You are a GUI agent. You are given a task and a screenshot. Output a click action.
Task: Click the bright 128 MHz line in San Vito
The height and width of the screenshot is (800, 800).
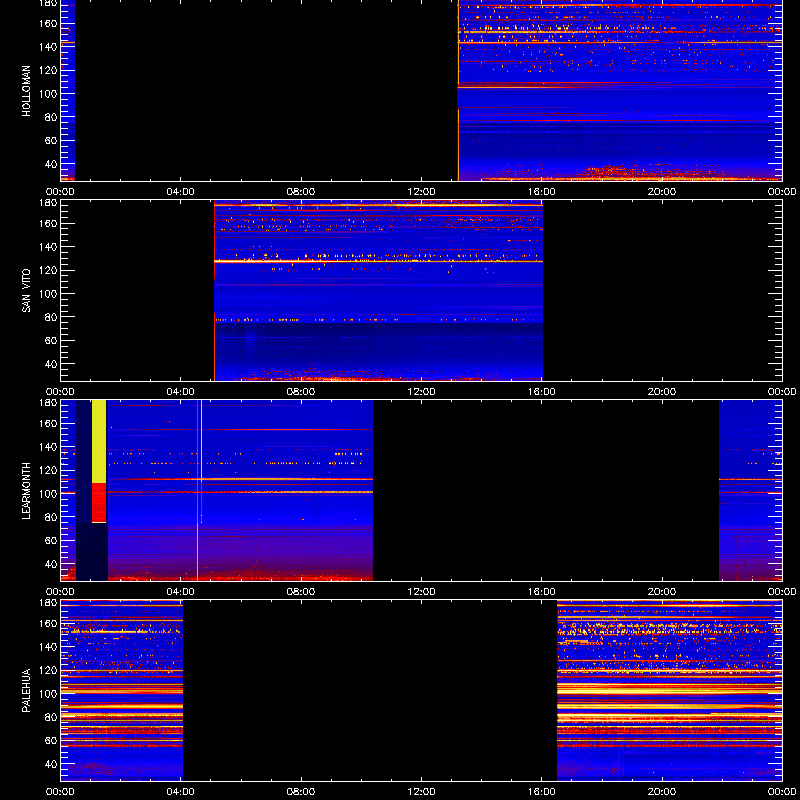379,261
